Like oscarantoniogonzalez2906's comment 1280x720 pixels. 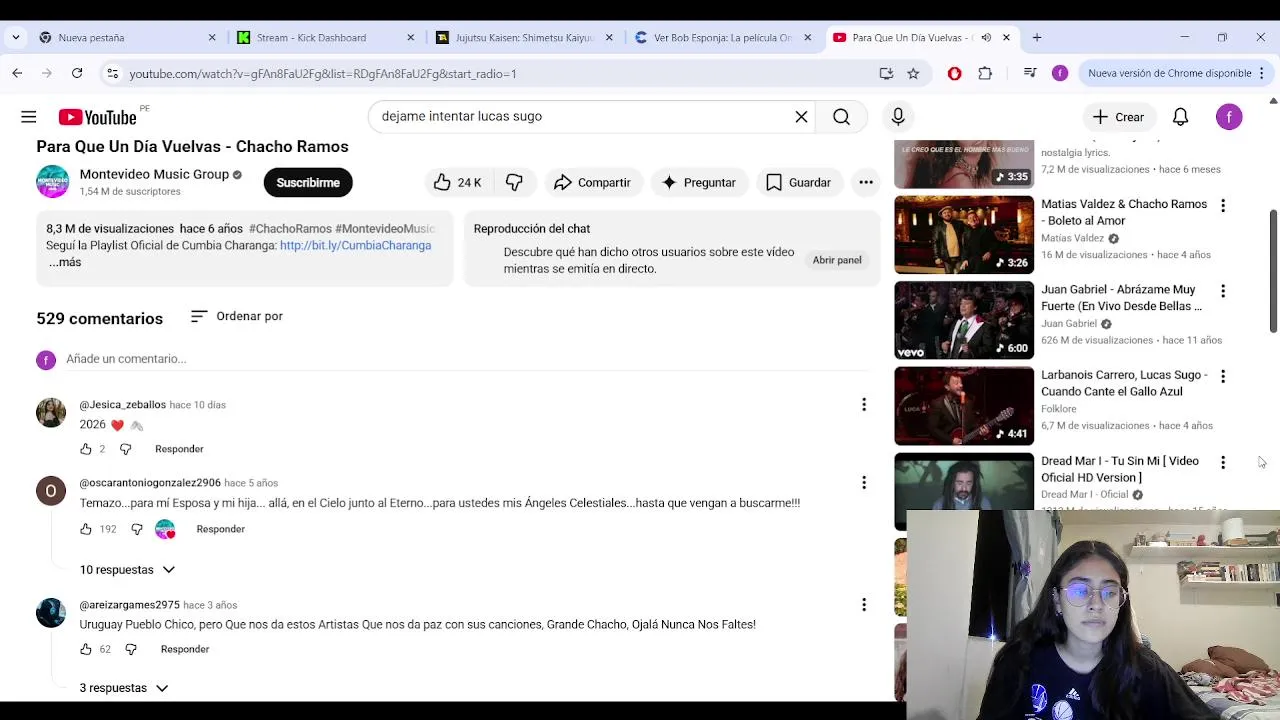(x=86, y=529)
